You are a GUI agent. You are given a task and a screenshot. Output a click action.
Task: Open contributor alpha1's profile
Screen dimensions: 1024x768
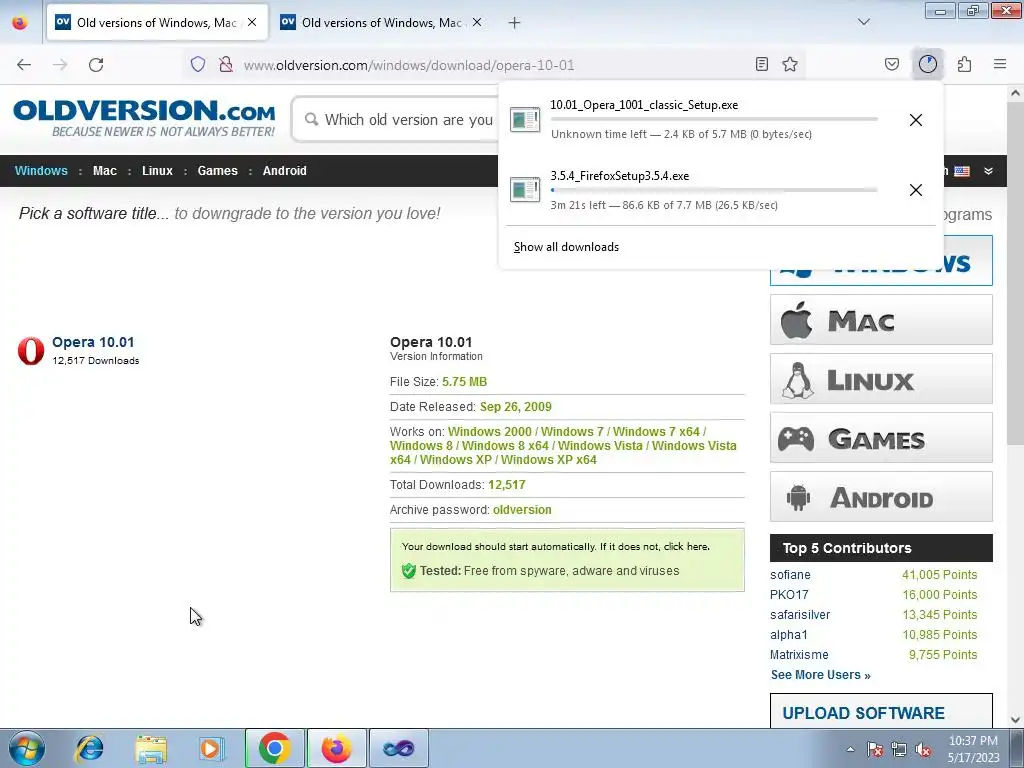pos(789,635)
